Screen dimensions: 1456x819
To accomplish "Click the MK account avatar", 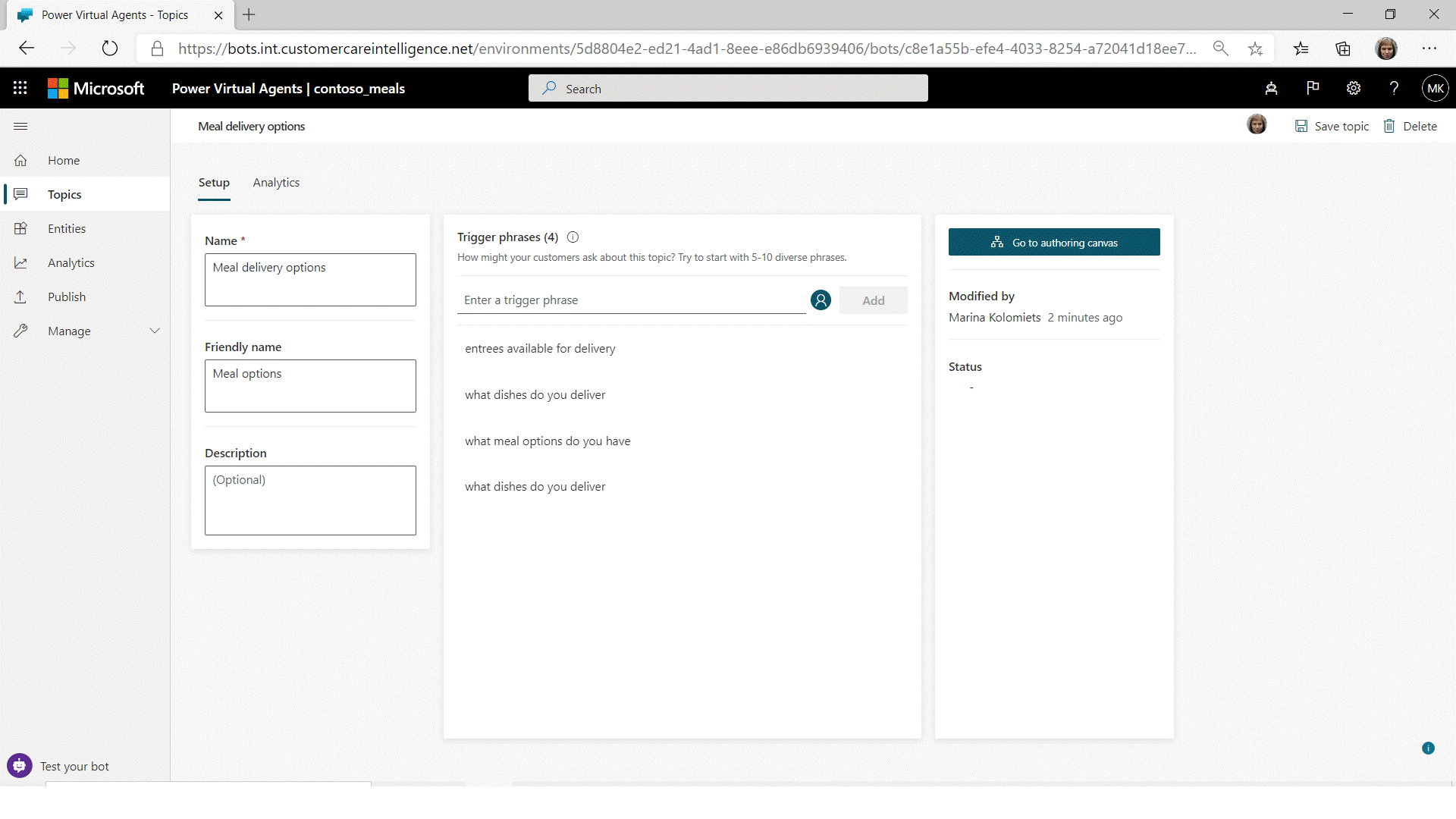I will [x=1436, y=88].
